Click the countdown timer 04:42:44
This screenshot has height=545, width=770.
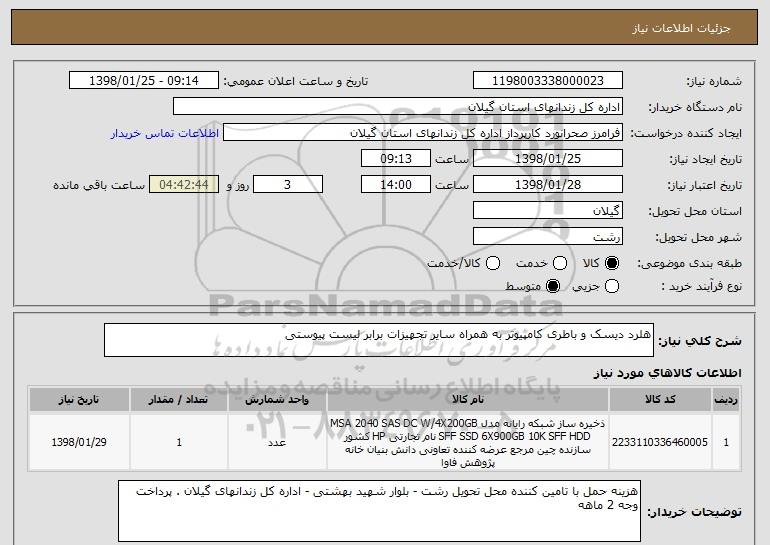pyautogui.click(x=184, y=185)
